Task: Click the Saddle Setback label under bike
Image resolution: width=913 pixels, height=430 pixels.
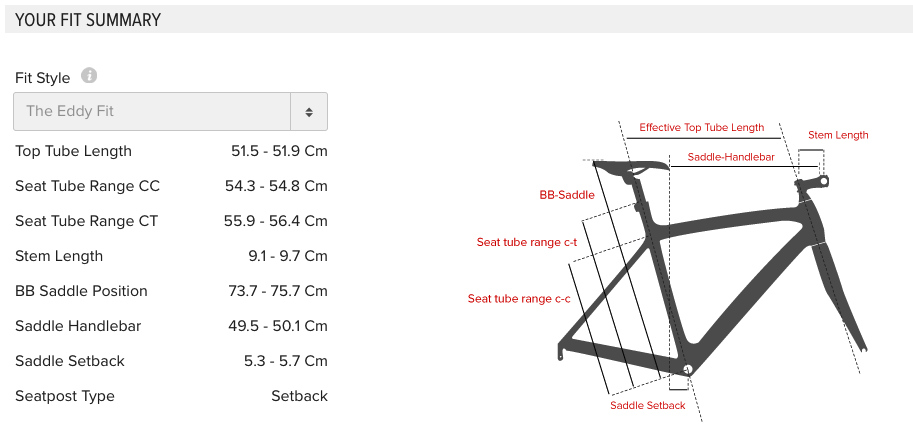Action: coord(648,405)
